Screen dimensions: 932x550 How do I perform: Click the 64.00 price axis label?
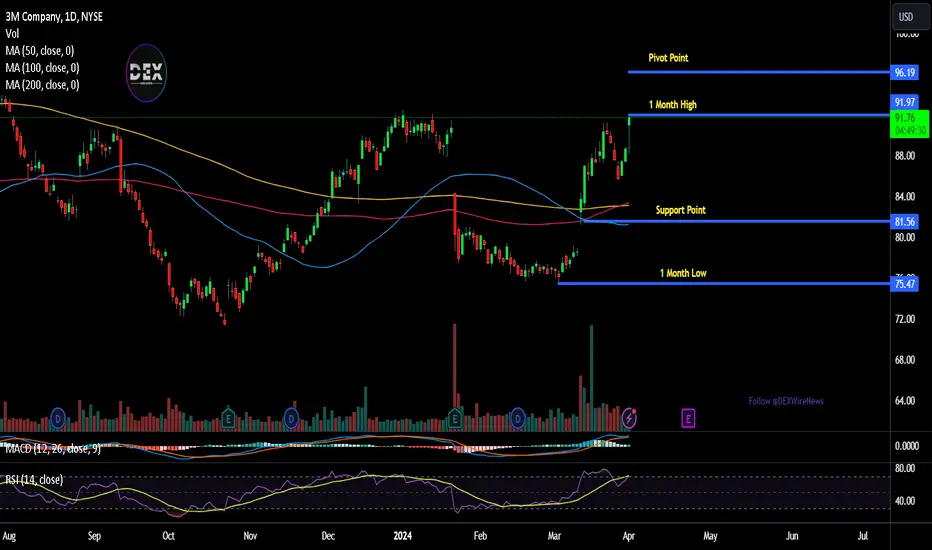tap(905, 401)
